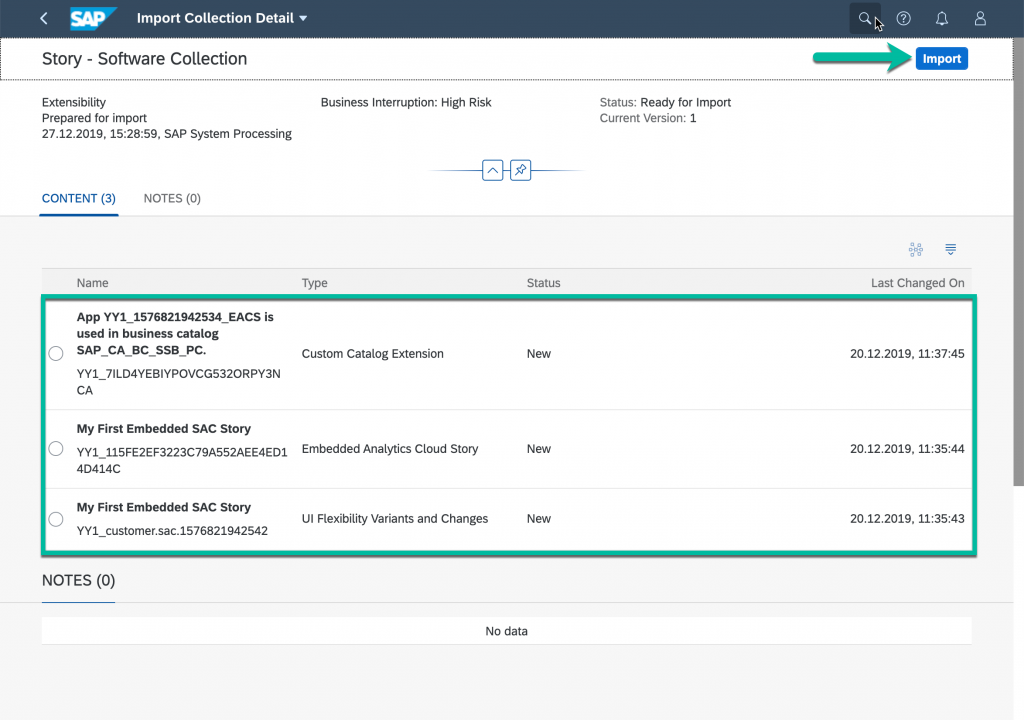Collapse the header with the up chevron

point(492,171)
